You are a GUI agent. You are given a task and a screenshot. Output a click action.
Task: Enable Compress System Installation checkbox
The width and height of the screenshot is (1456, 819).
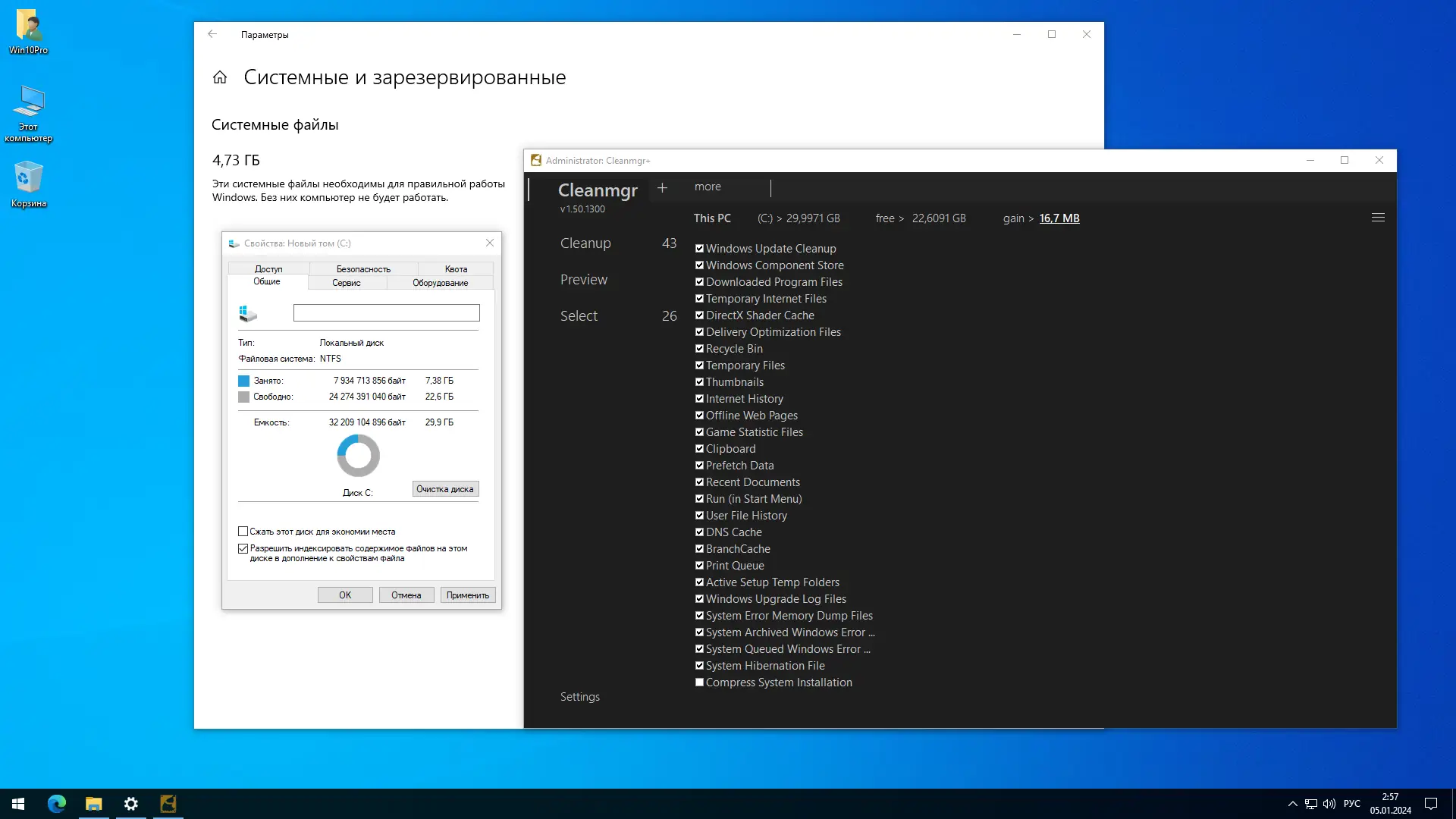click(699, 682)
